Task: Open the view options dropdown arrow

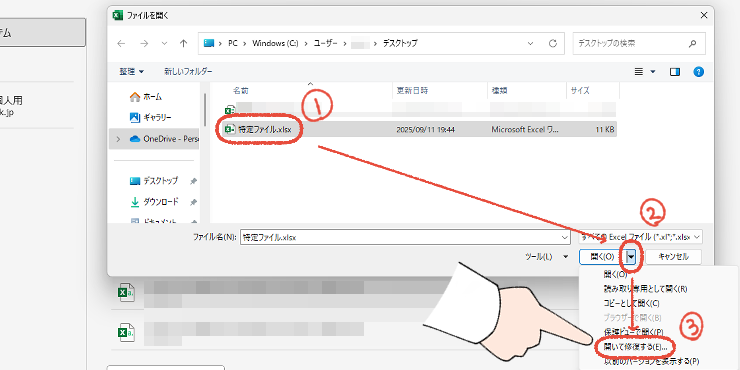Action: pyautogui.click(x=653, y=72)
